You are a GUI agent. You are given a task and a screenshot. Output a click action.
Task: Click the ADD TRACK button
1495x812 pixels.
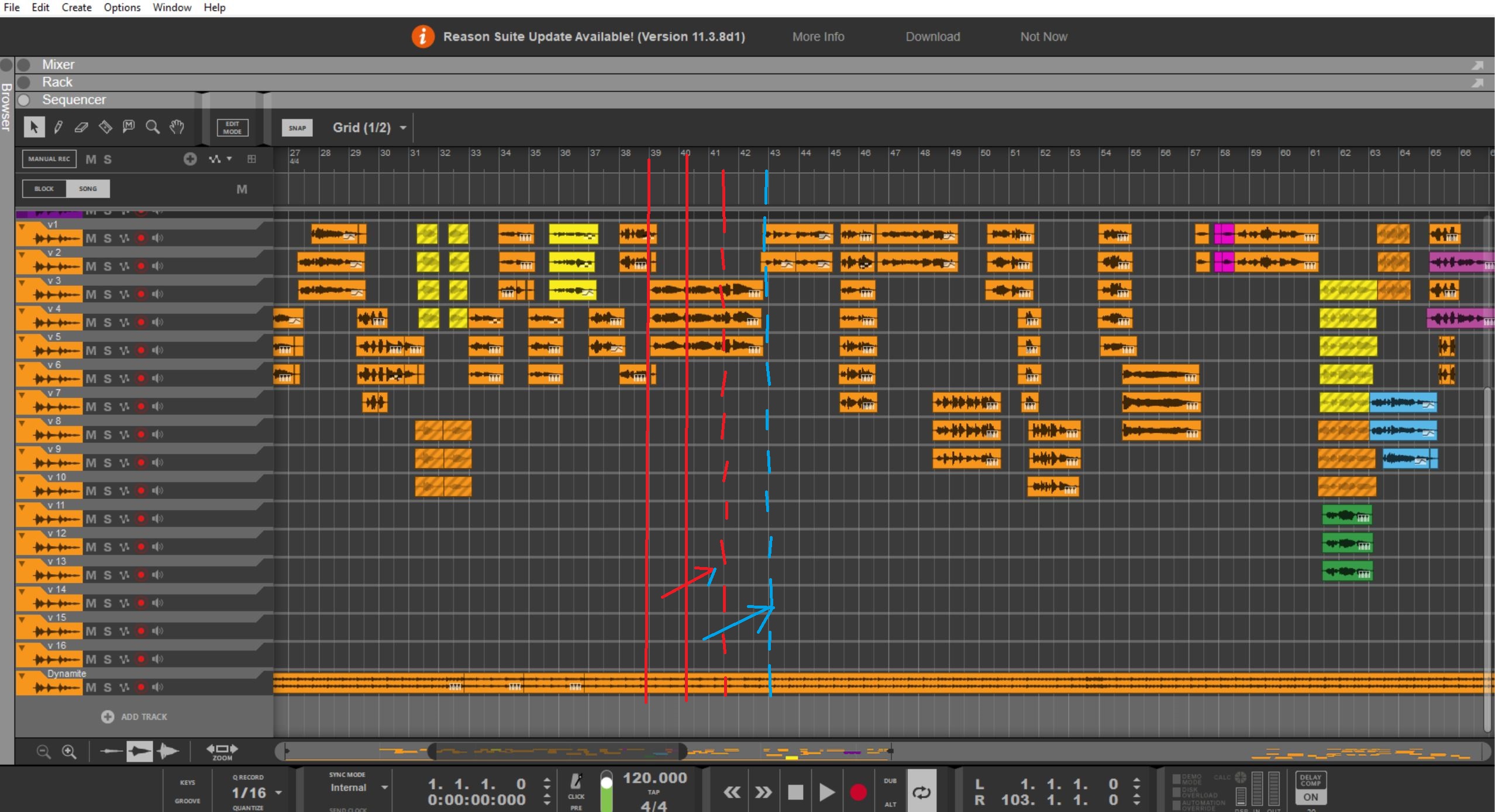(x=135, y=717)
